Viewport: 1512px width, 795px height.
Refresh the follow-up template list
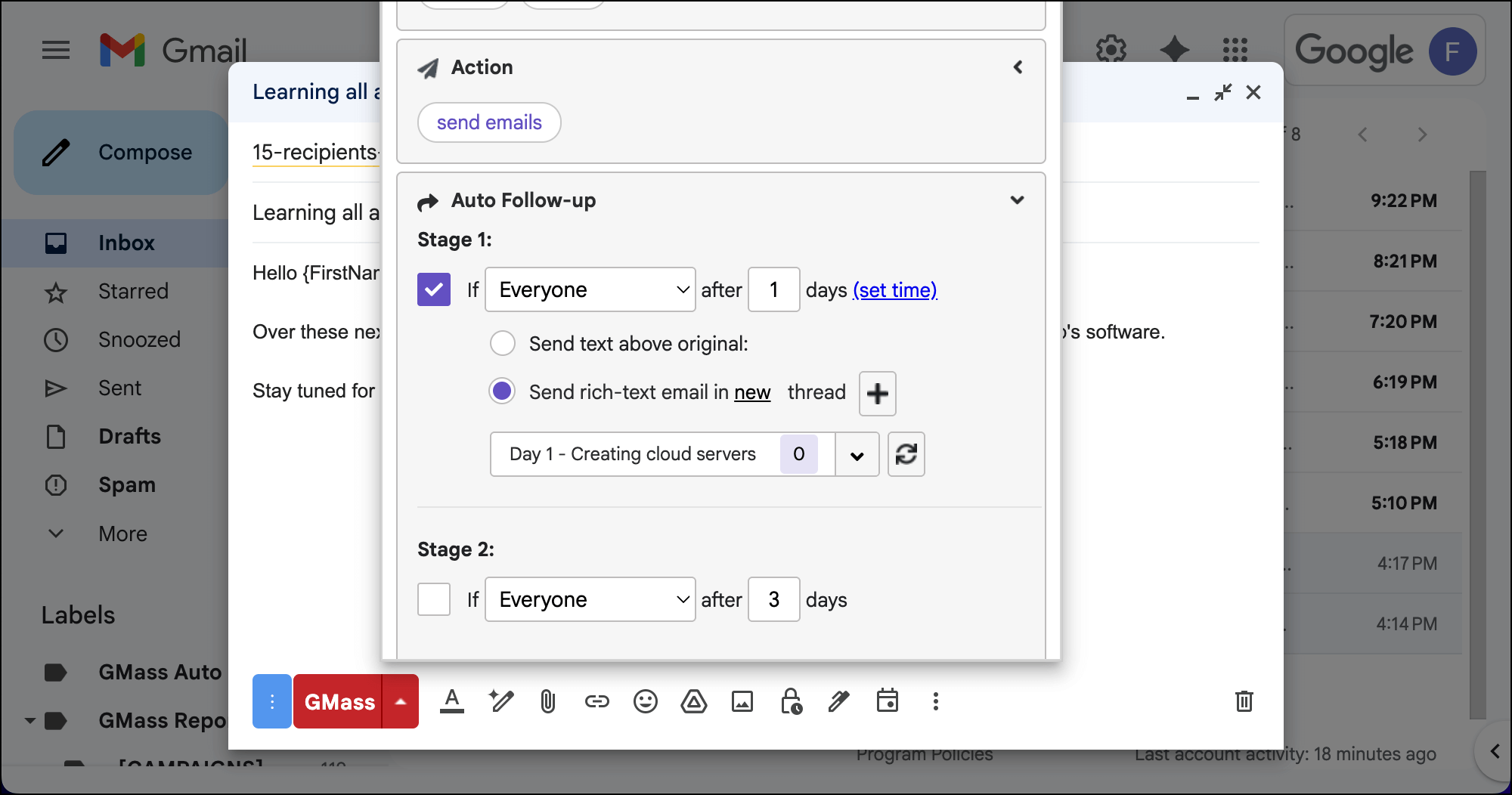906,454
